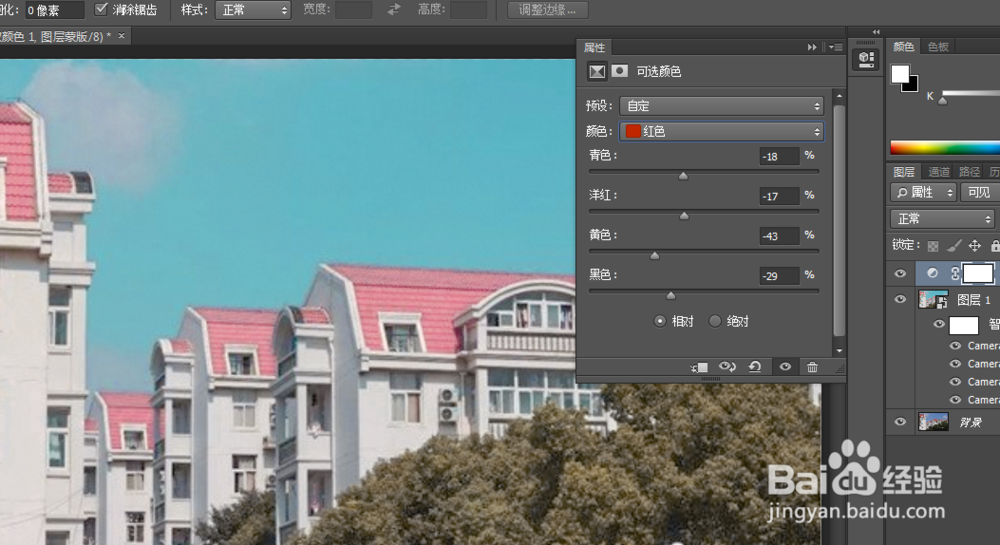Switch to the 颜色 panel tab
Image resolution: width=1000 pixels, height=545 pixels.
click(x=903, y=47)
